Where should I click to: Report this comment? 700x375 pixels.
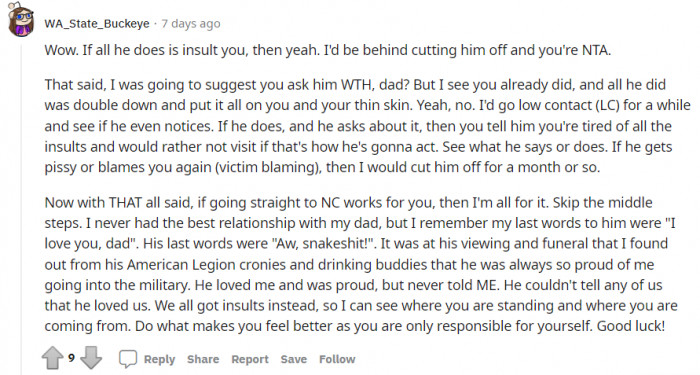coord(250,359)
